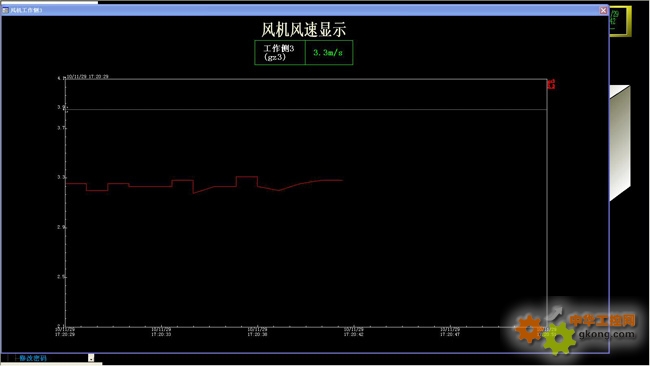
Task: Click the 3.3 tick on the vertical axis
Action: point(61,177)
